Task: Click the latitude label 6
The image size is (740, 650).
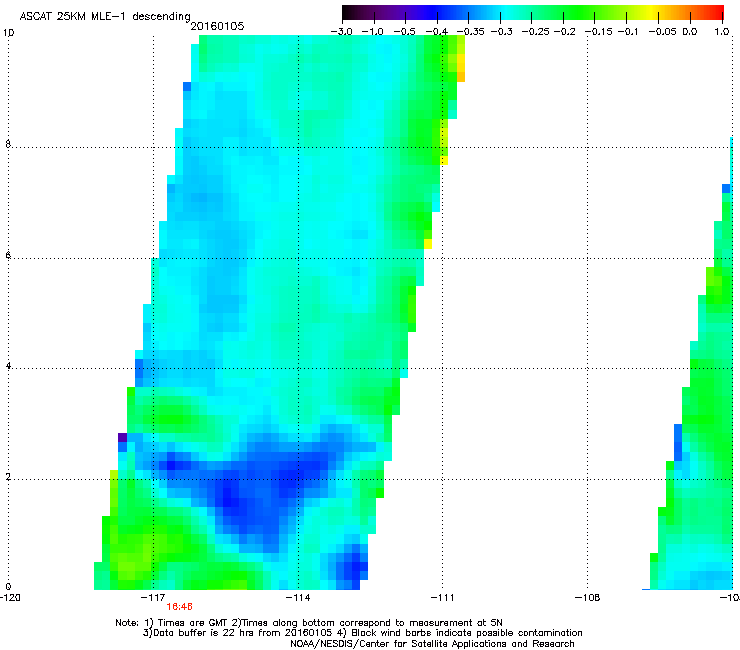Action: pos(8,255)
